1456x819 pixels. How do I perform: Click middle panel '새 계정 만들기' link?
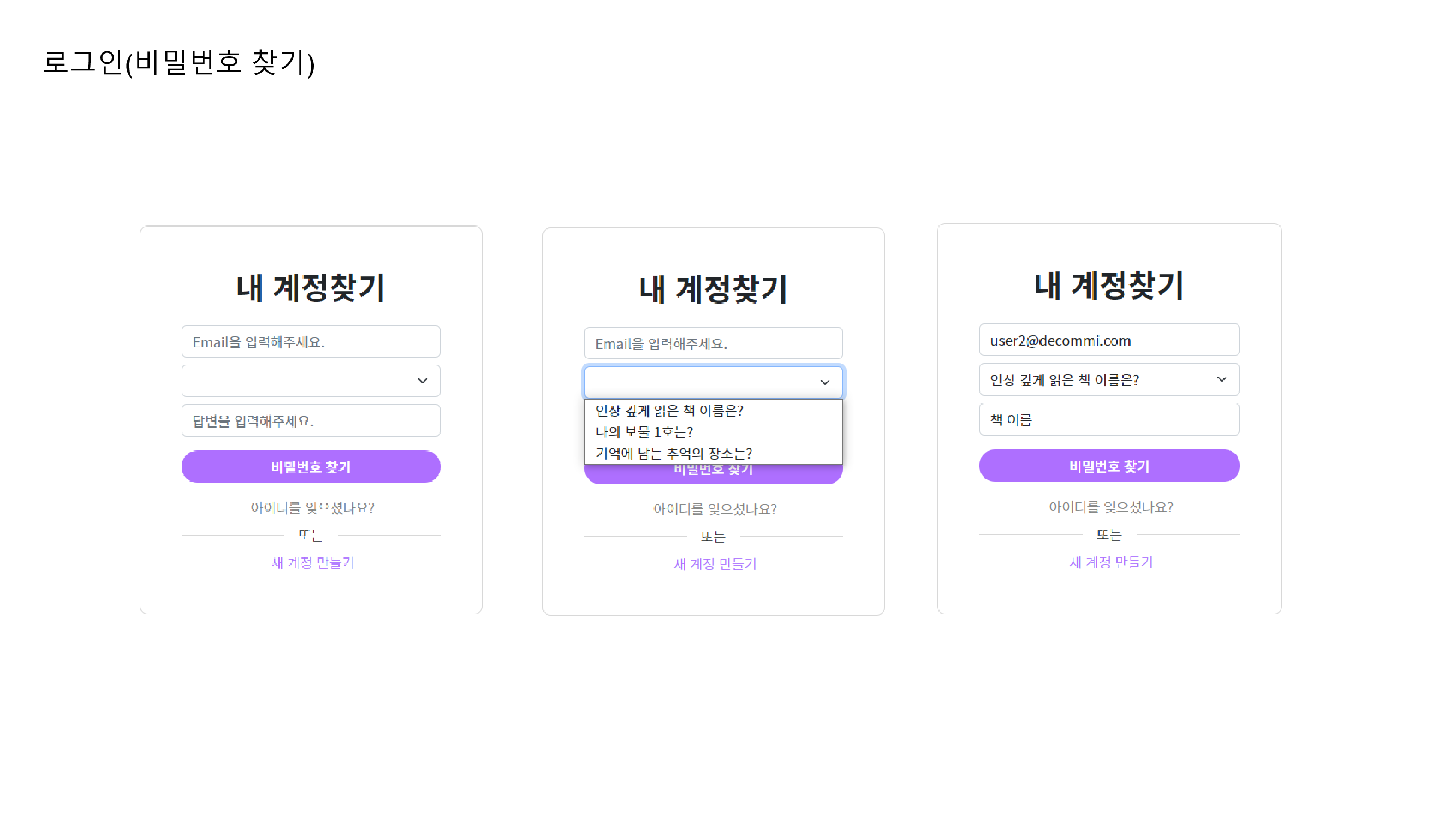click(715, 564)
